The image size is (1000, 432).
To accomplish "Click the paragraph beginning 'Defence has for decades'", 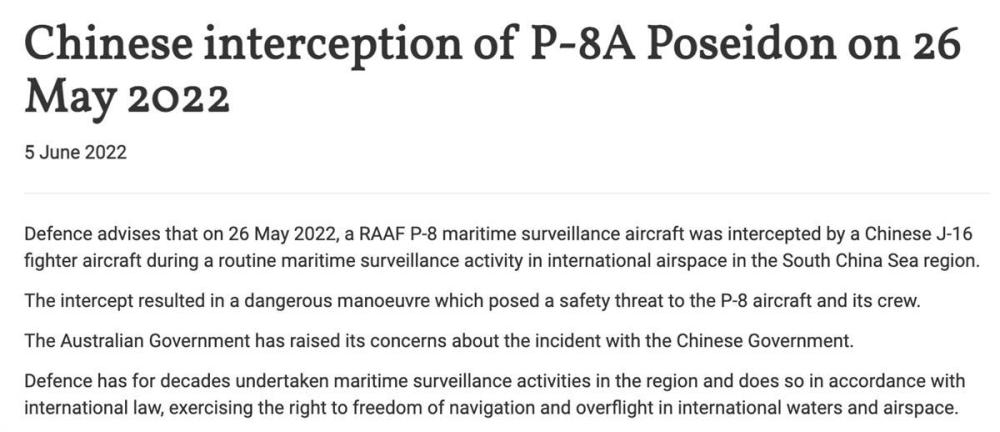I will [494, 394].
